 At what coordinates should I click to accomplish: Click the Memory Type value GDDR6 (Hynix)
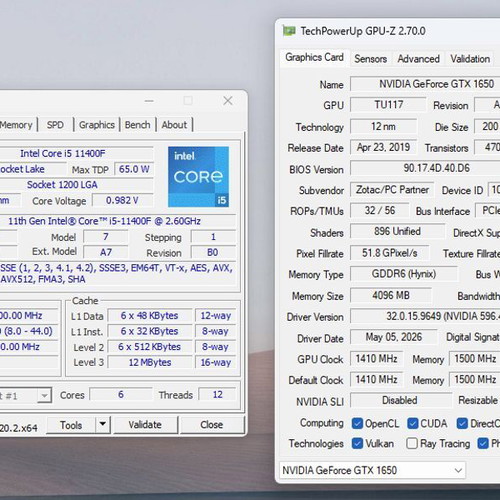pyautogui.click(x=404, y=274)
